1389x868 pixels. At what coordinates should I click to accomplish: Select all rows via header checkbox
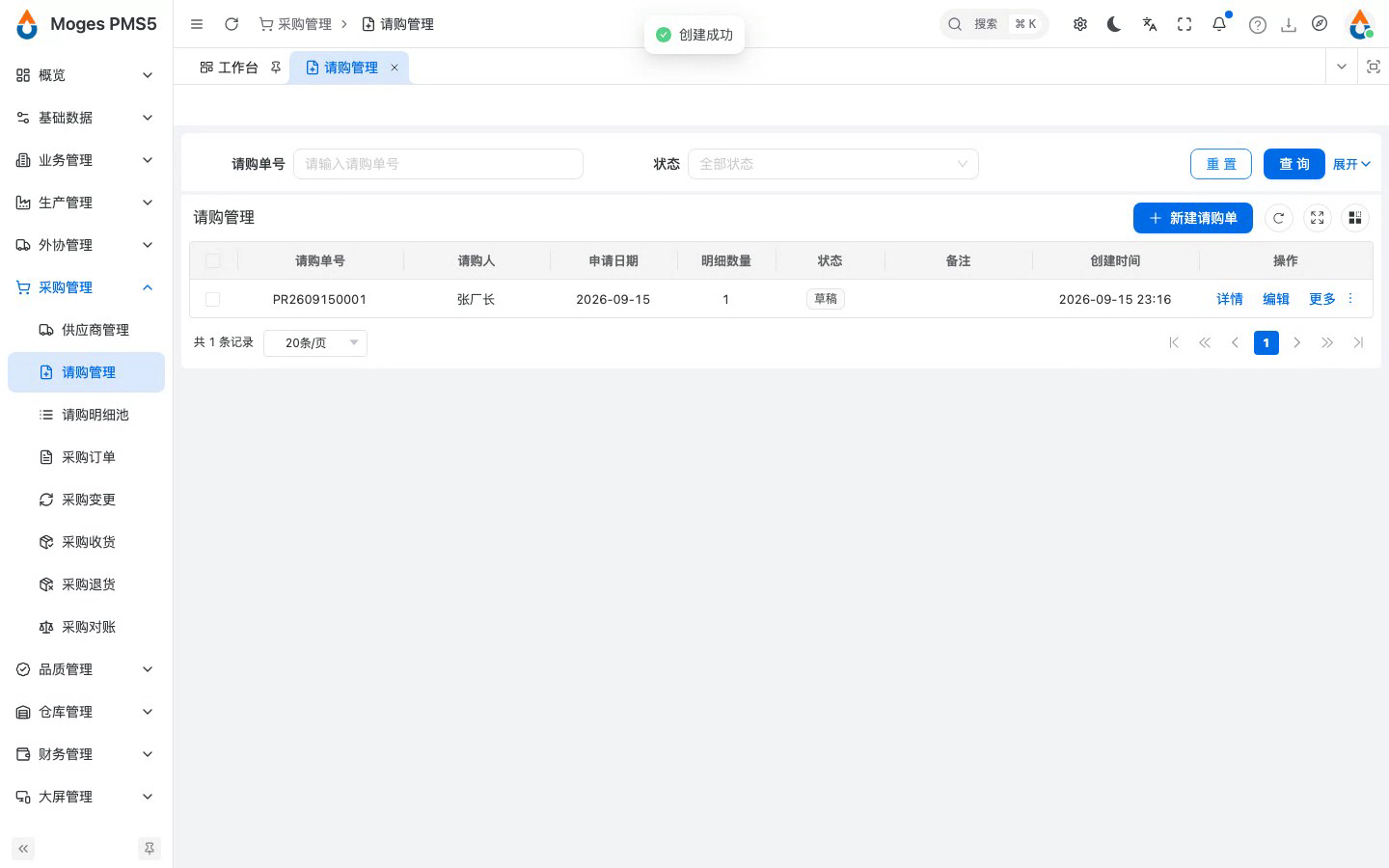[x=213, y=260]
